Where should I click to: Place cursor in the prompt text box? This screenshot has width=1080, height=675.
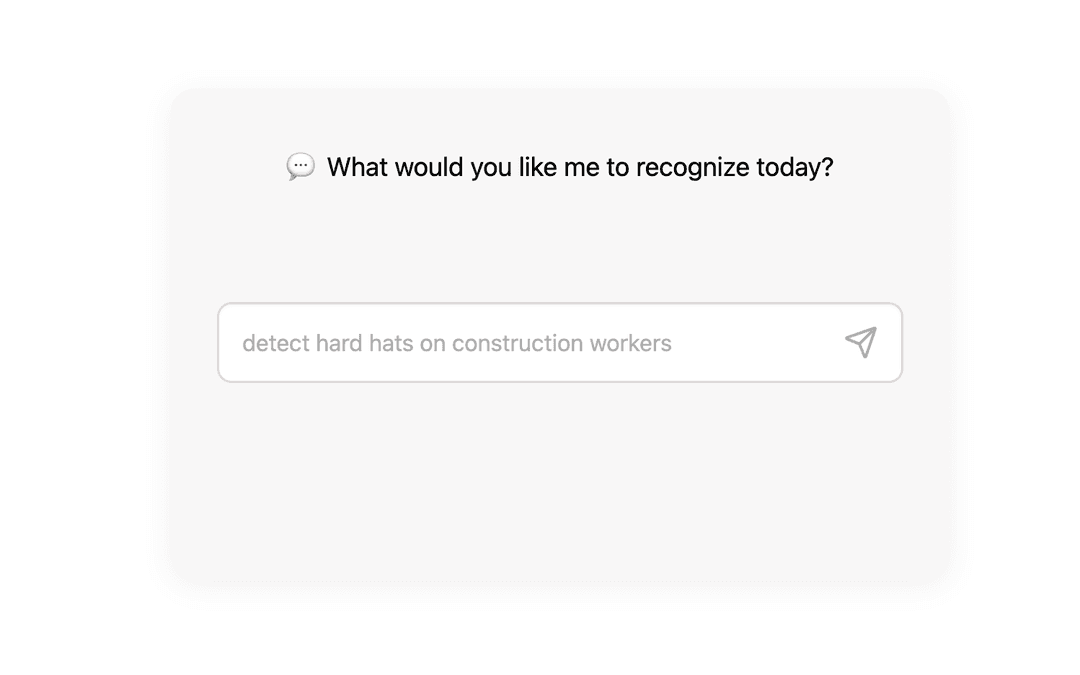(x=530, y=343)
